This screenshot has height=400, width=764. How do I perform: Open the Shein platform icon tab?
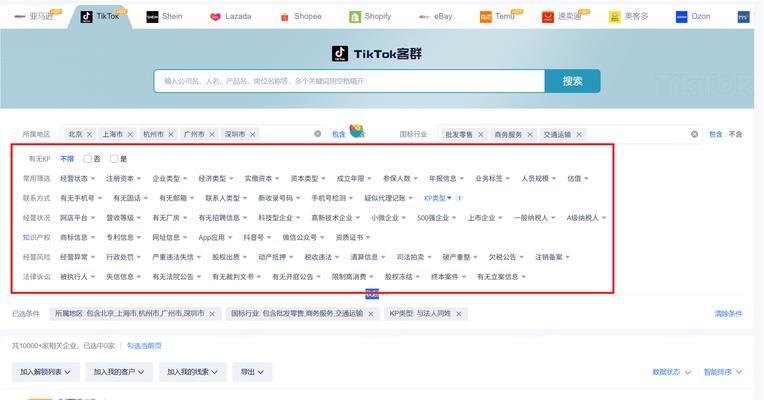(153, 17)
